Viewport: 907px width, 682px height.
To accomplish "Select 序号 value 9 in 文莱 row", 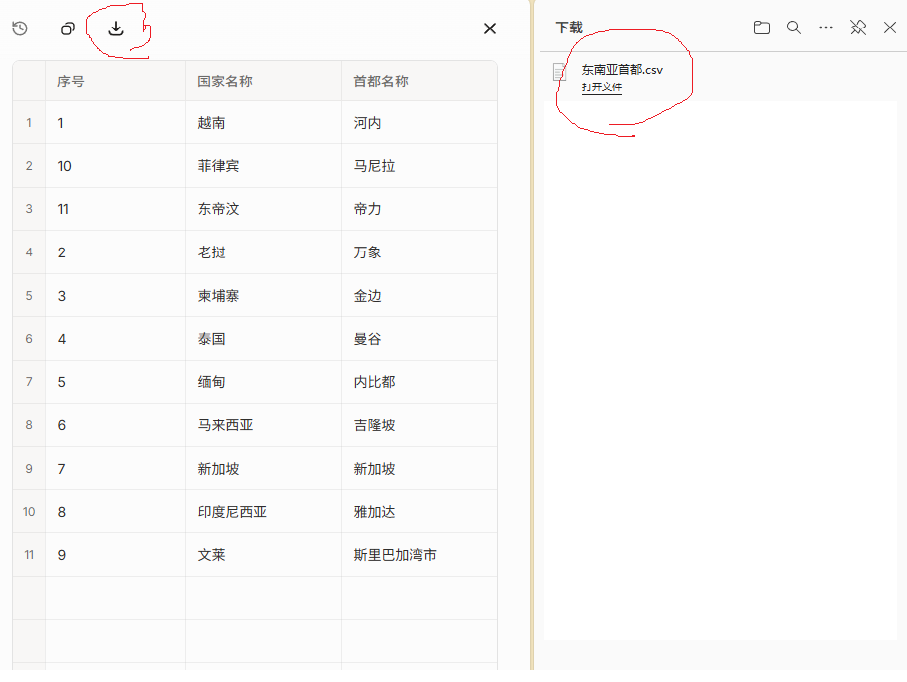I will 115,555.
